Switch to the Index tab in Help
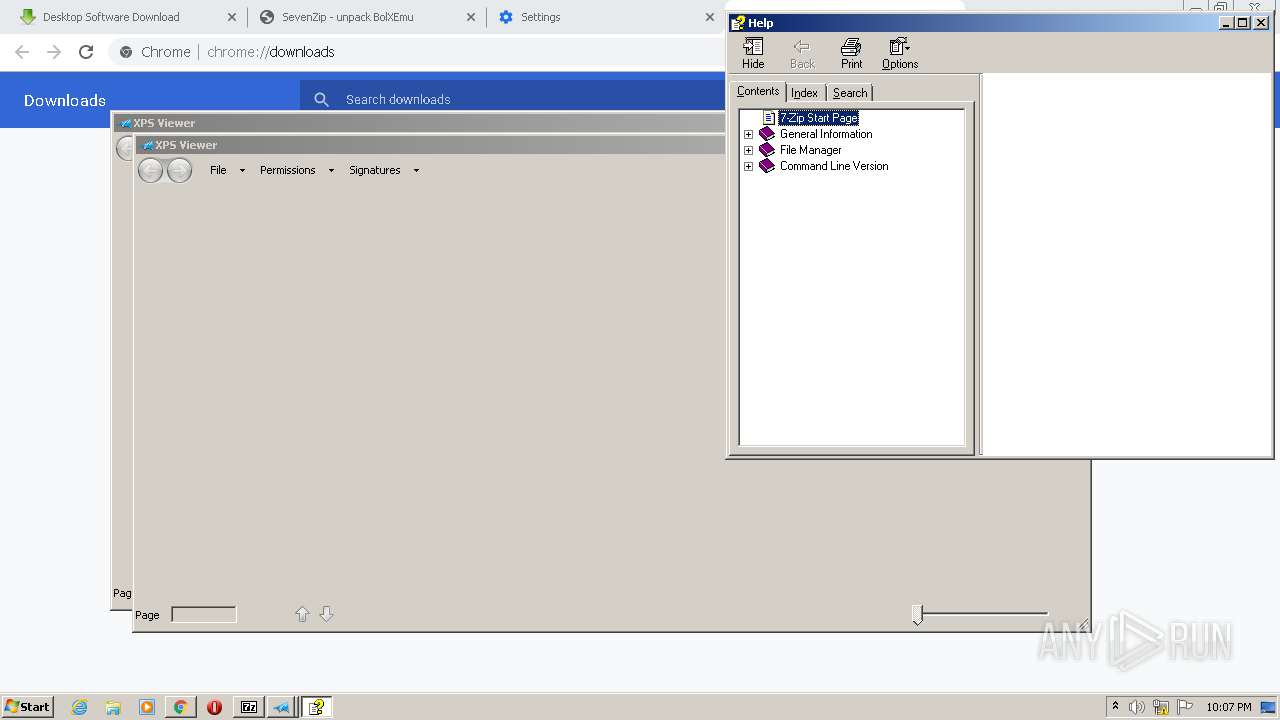1280x720 pixels. coord(804,93)
